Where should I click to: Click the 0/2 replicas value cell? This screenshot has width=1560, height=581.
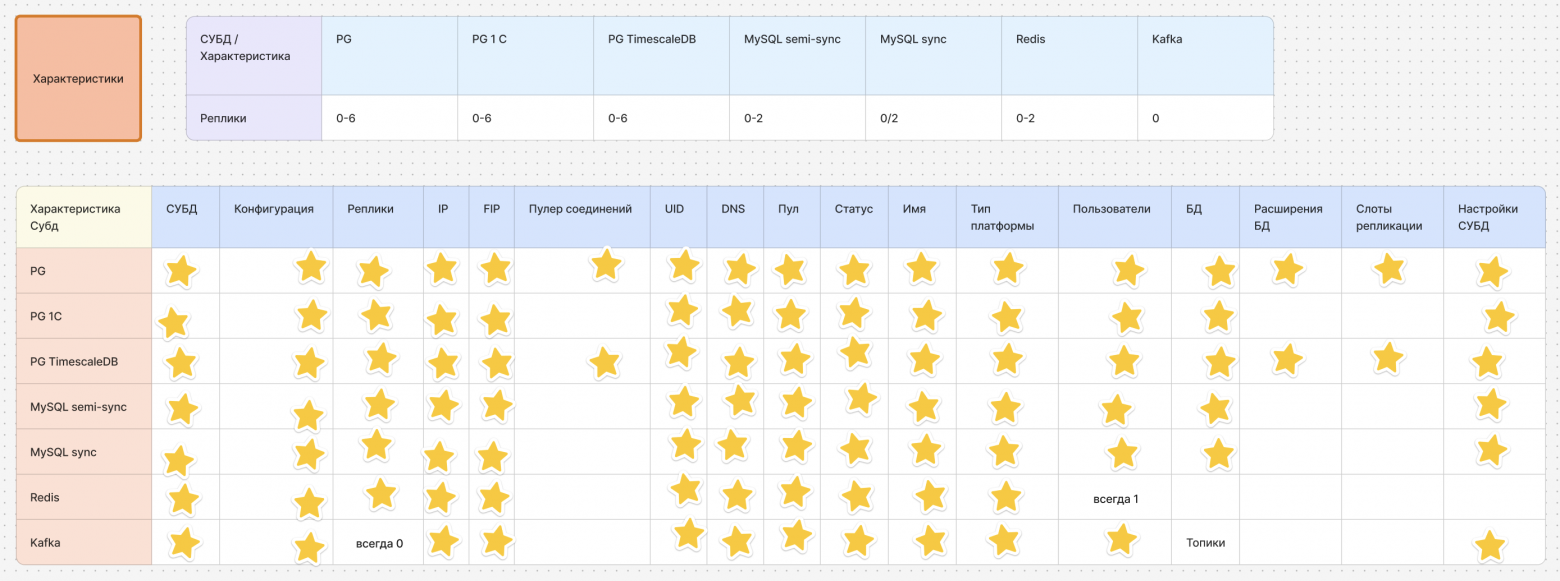[934, 118]
